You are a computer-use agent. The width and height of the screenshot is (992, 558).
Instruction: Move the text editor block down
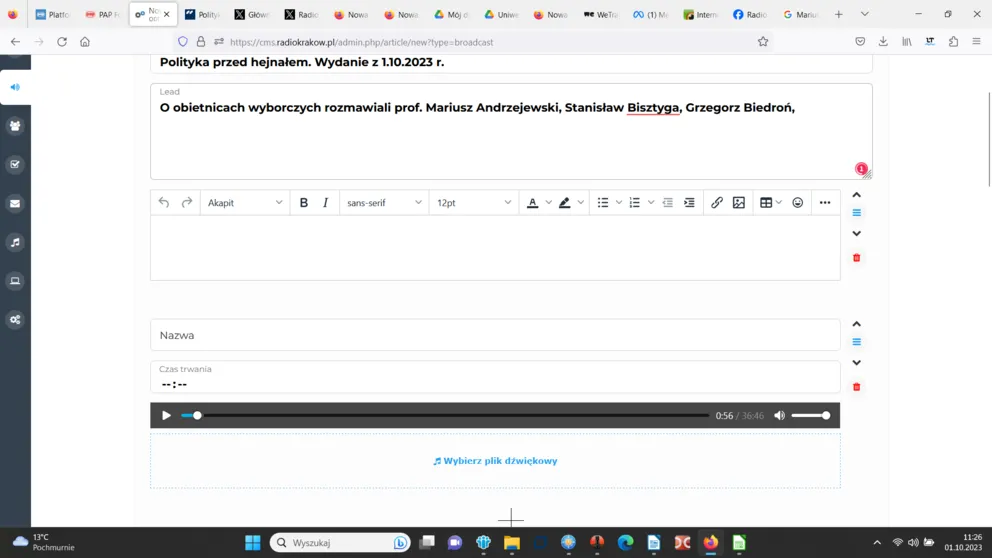tap(857, 233)
